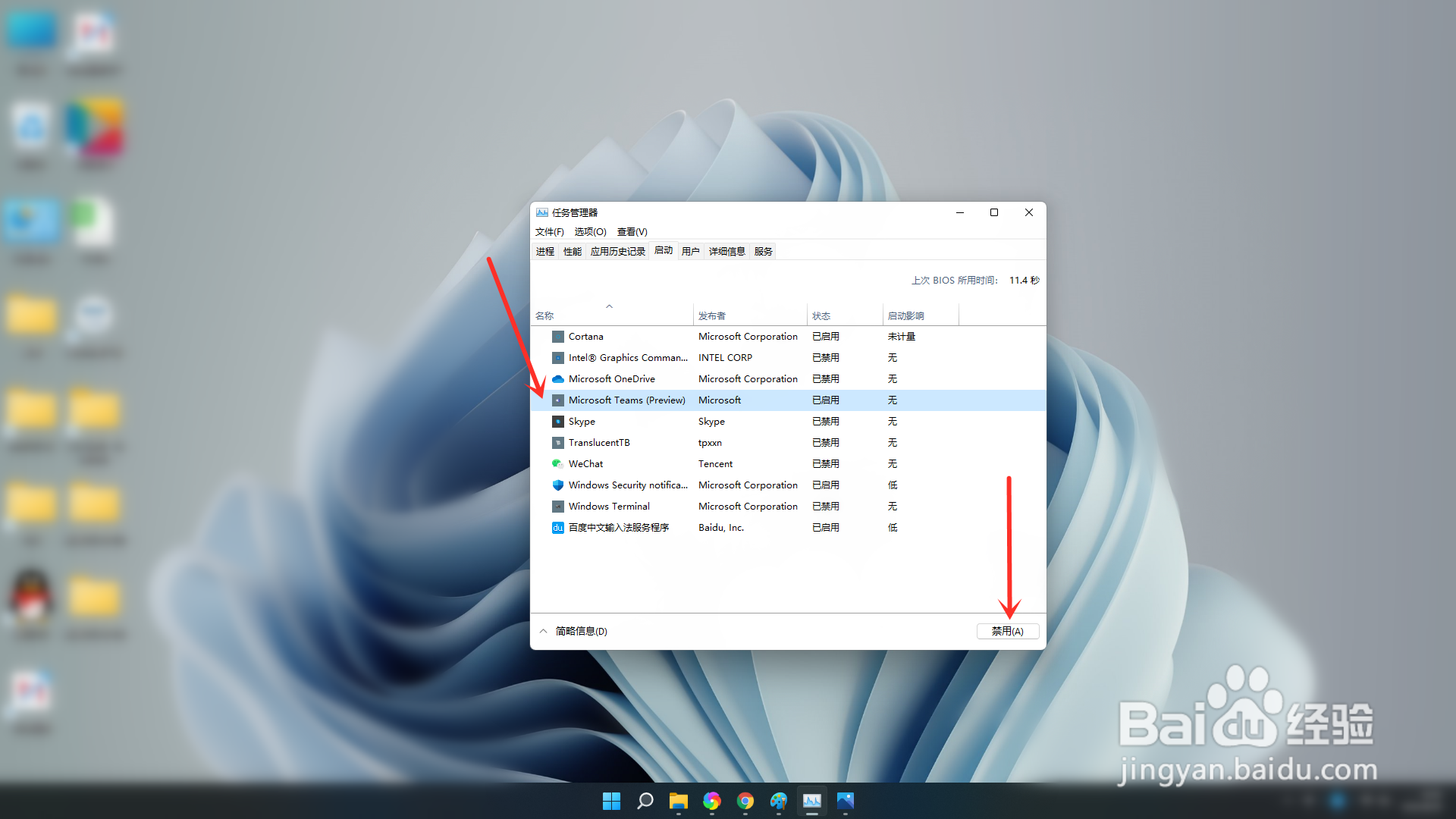Click the Intel Graphics Command Center icon
The image size is (1456, 819).
coord(558,358)
